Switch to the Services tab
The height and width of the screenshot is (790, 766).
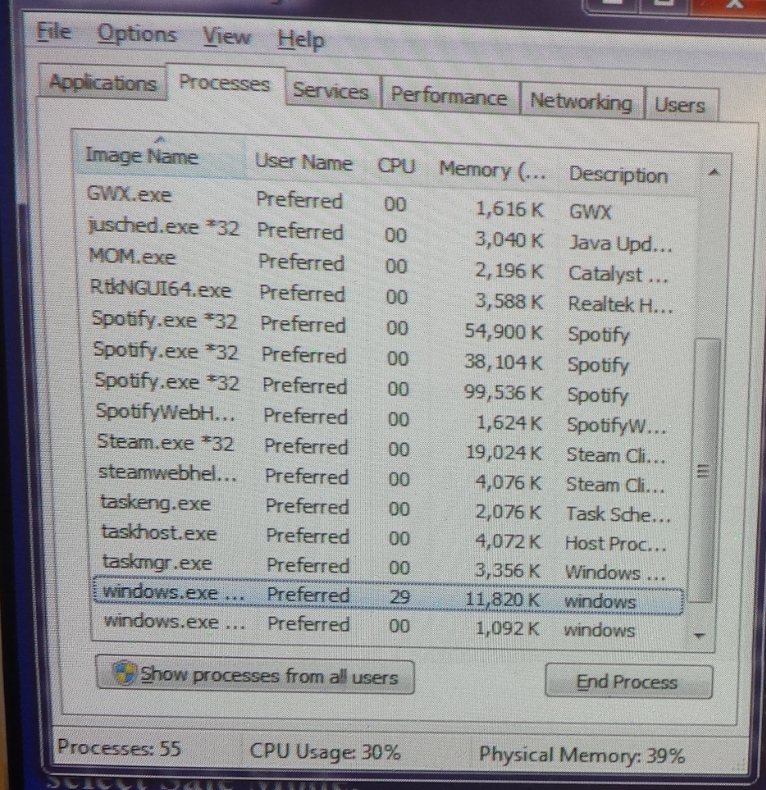click(x=331, y=91)
